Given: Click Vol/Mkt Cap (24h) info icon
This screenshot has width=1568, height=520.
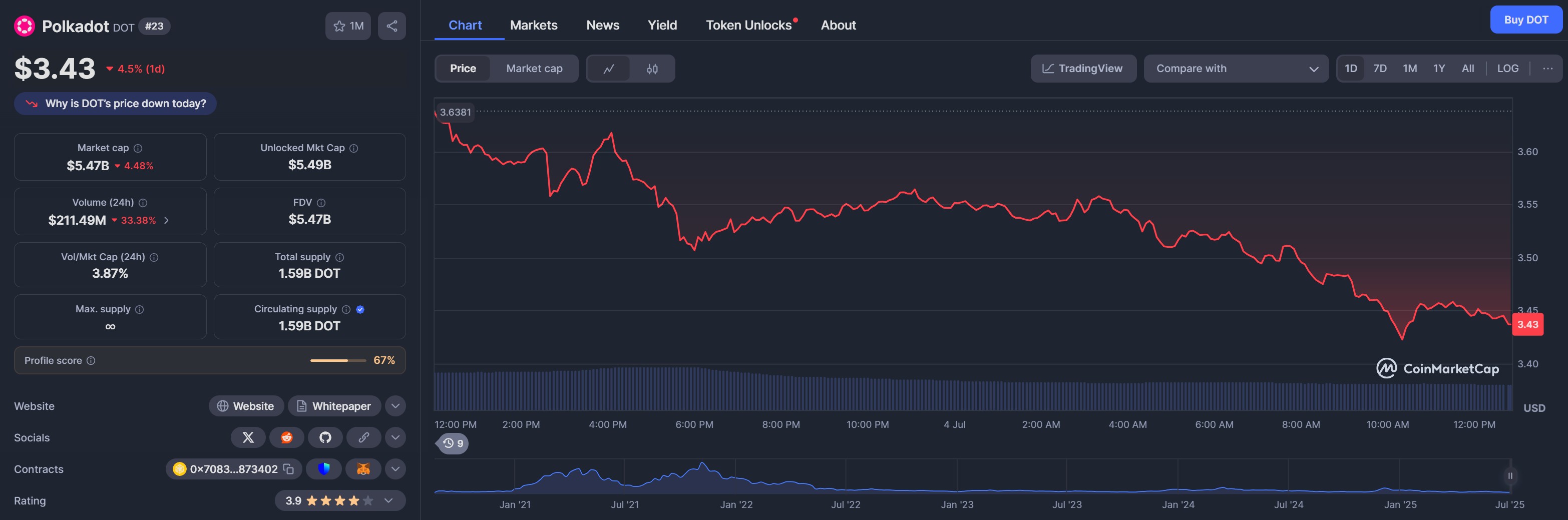Looking at the screenshot, I should coord(154,257).
